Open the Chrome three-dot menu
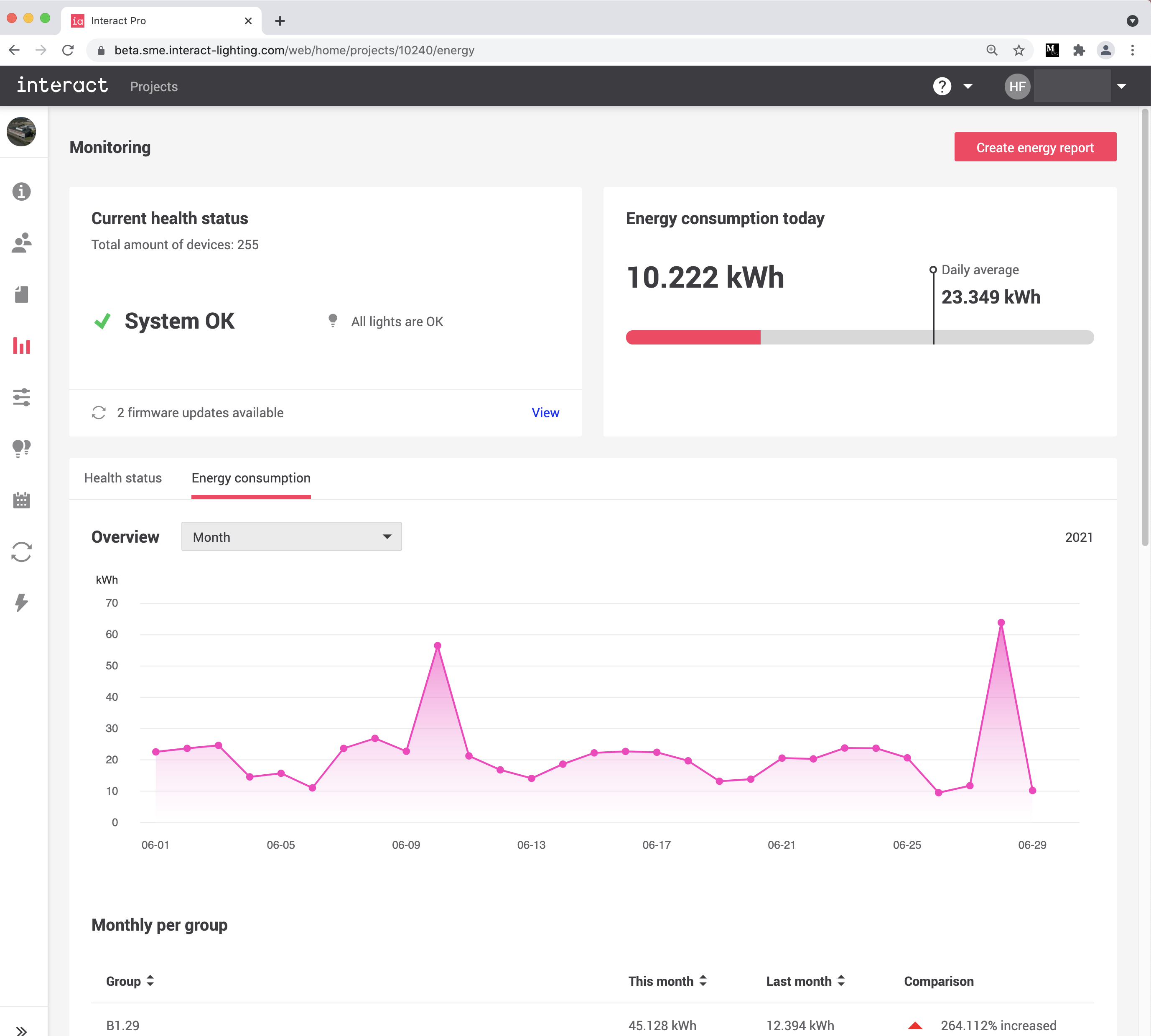Image resolution: width=1151 pixels, height=1036 pixels. pos(1132,50)
